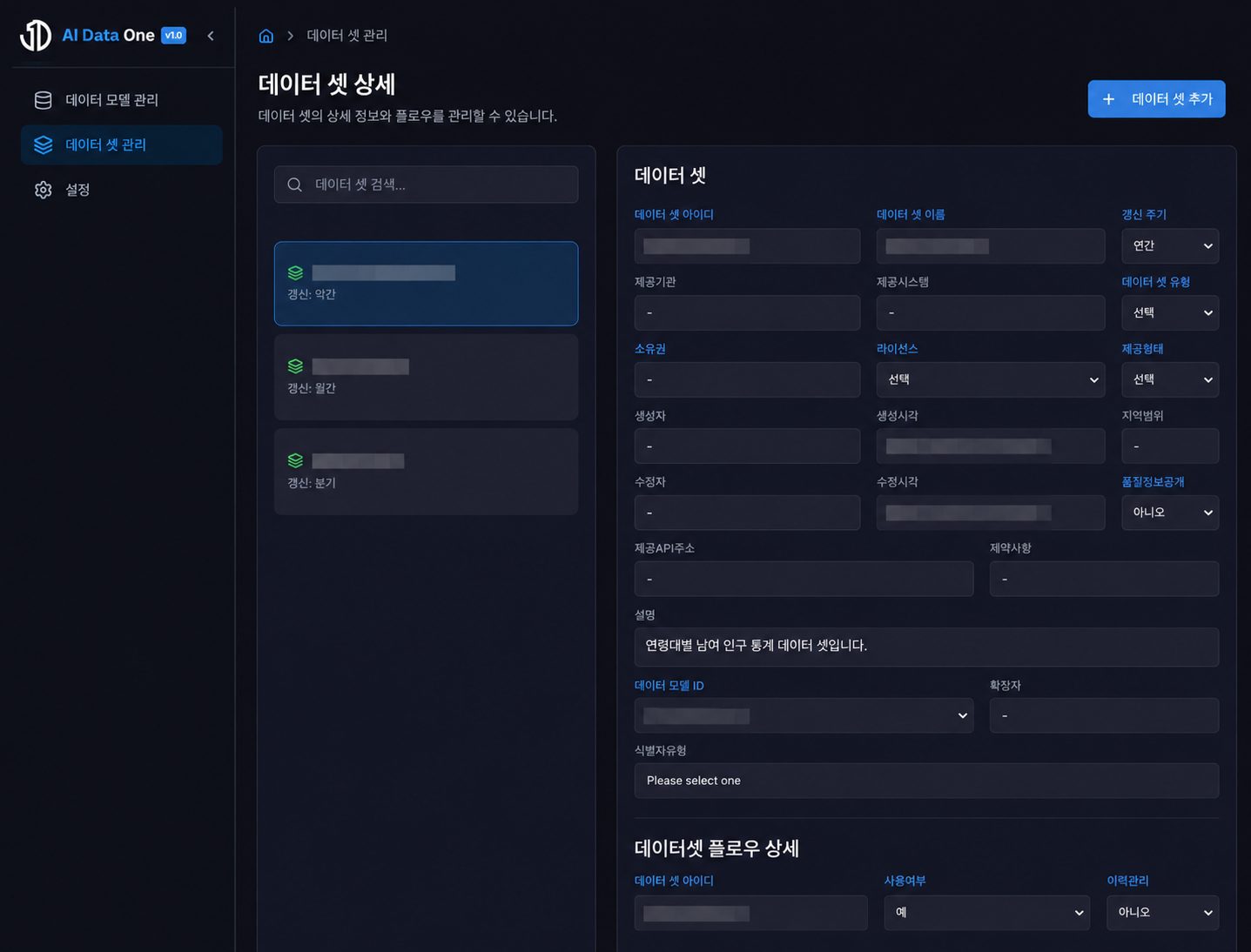This screenshot has width=1251, height=952.
Task: Click the AI Data One logo icon
Action: pyautogui.click(x=36, y=36)
